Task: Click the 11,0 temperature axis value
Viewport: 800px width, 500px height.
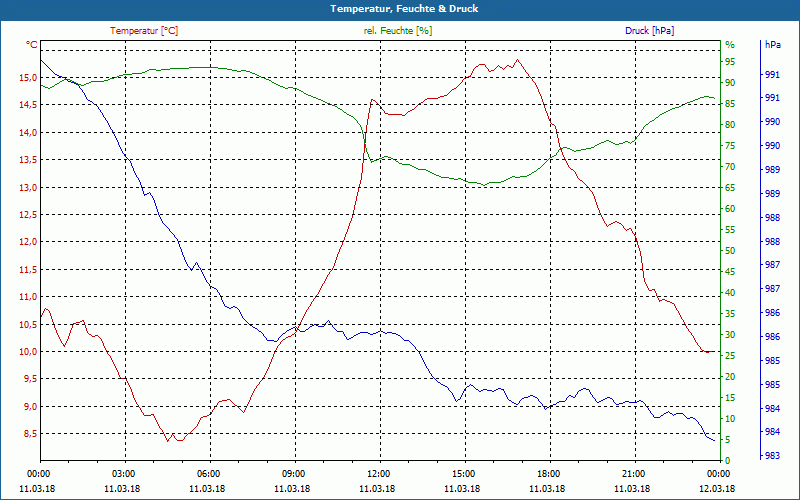Action: coord(28,296)
